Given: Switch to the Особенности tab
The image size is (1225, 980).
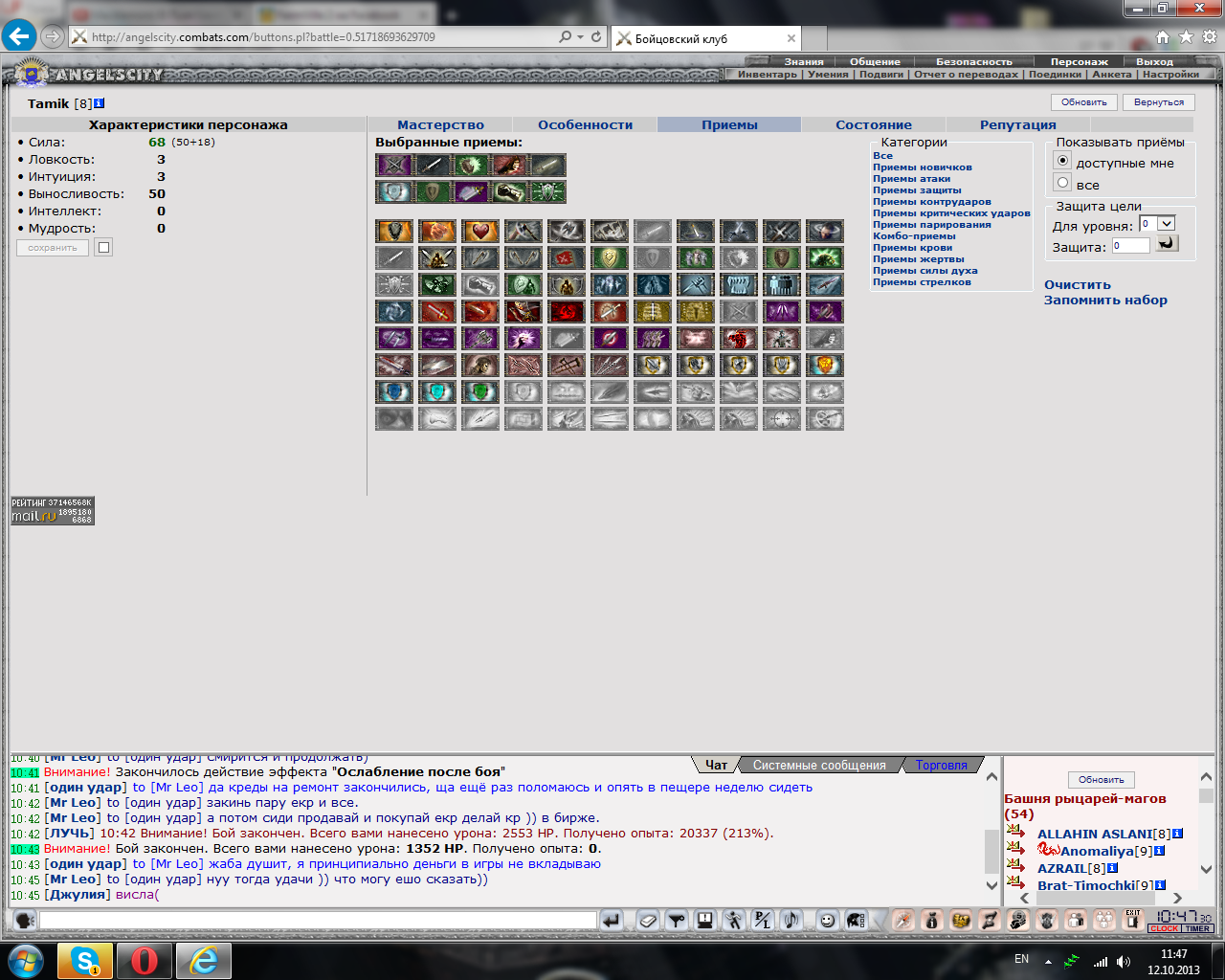Looking at the screenshot, I should (585, 124).
